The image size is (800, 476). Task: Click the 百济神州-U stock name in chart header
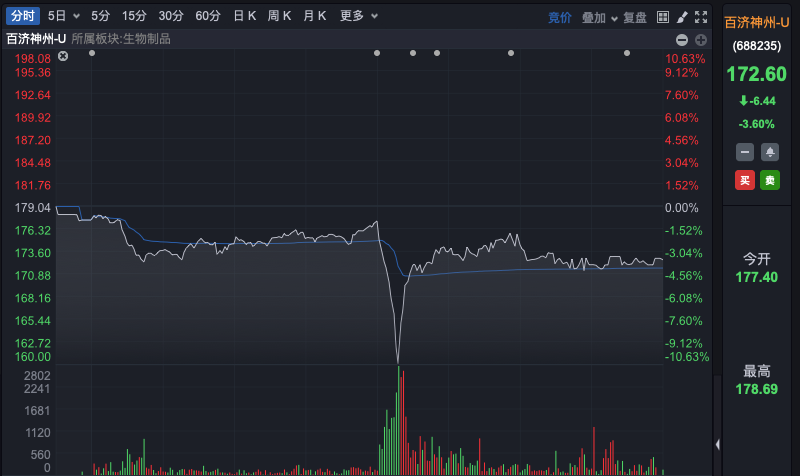[x=36, y=39]
